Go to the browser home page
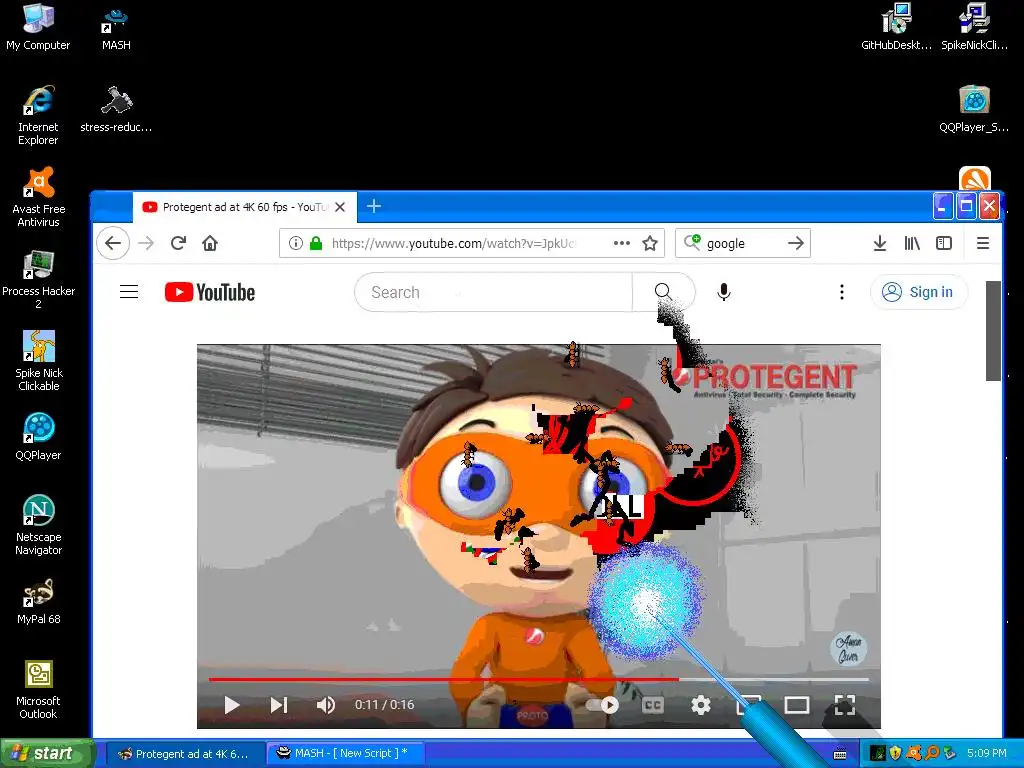 [210, 244]
